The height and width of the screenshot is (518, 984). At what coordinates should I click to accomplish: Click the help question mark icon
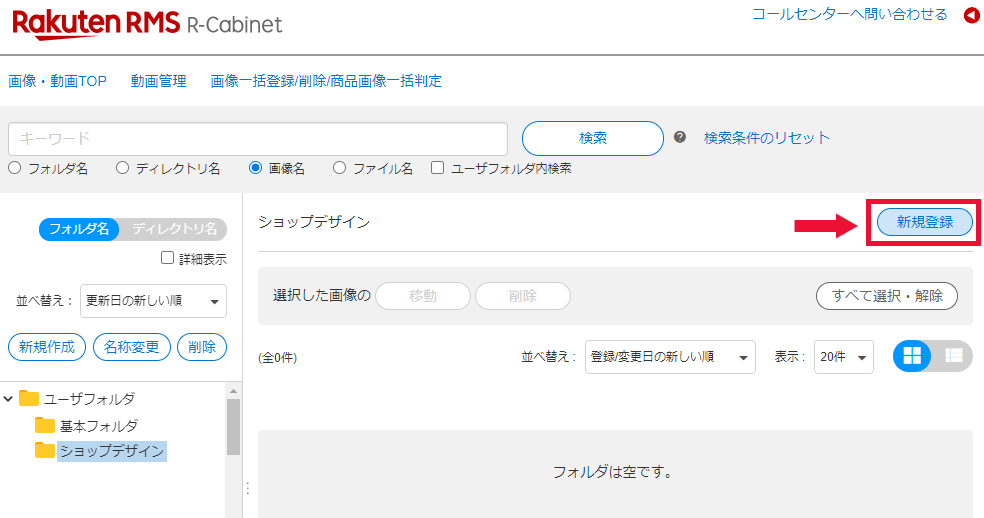[x=680, y=138]
